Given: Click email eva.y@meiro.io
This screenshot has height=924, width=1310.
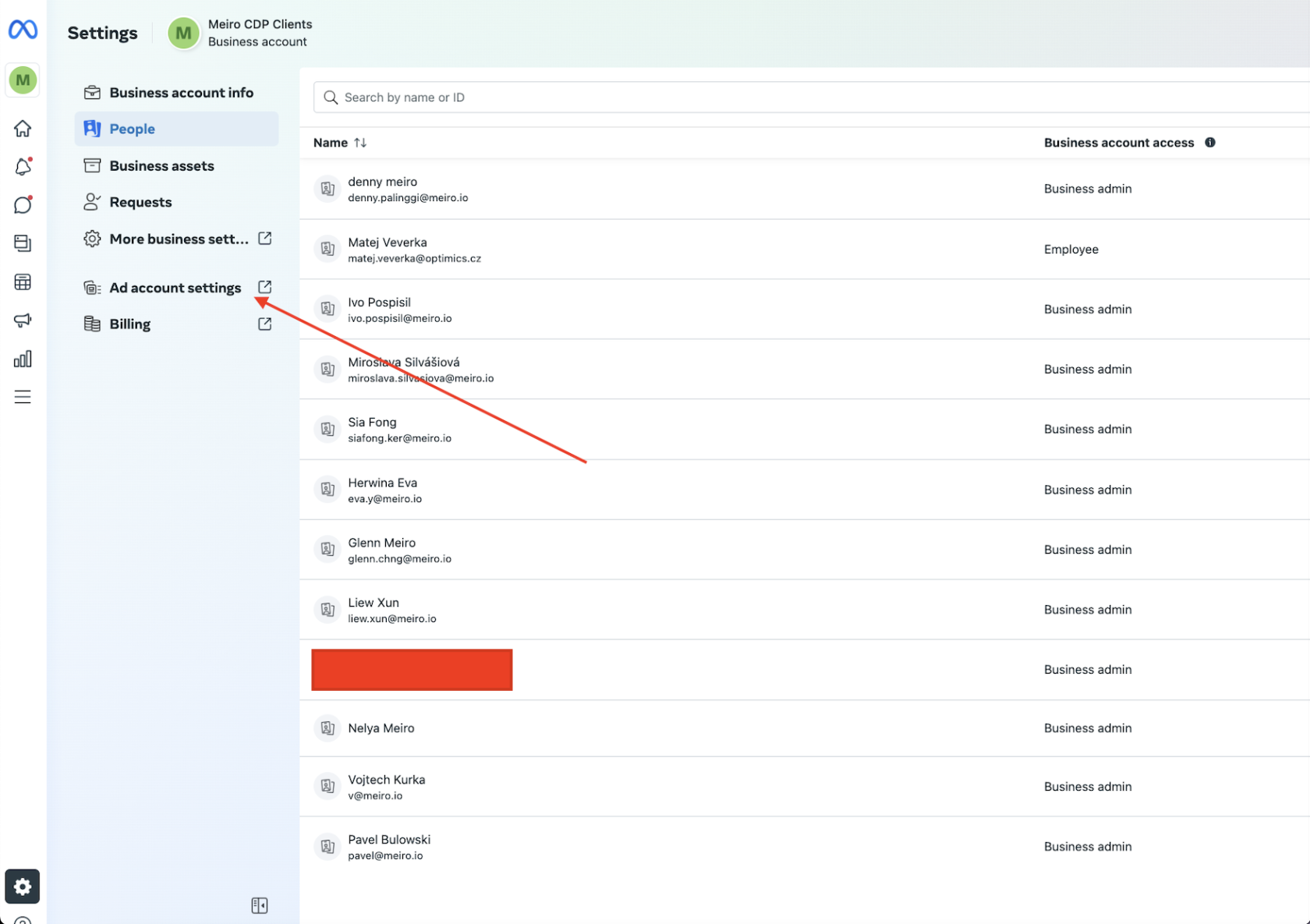Looking at the screenshot, I should pos(384,499).
